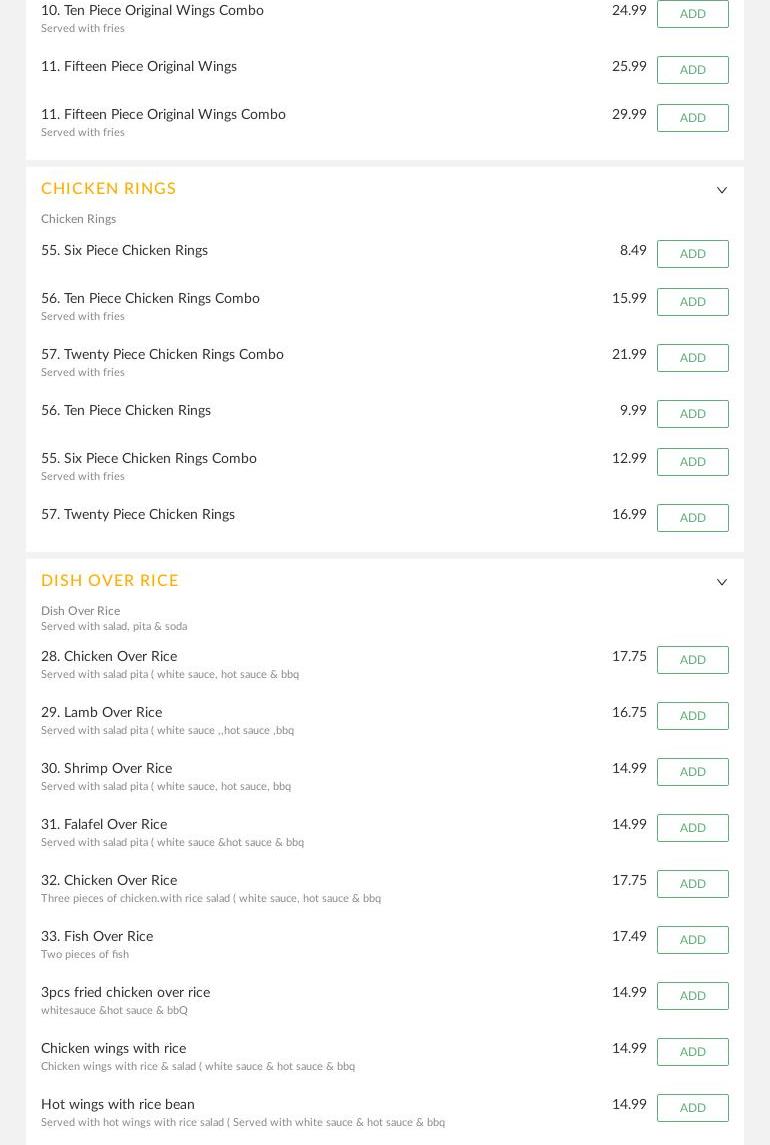
Task: Add item 28 Chicken Over Rice
Action: pos(692,660)
